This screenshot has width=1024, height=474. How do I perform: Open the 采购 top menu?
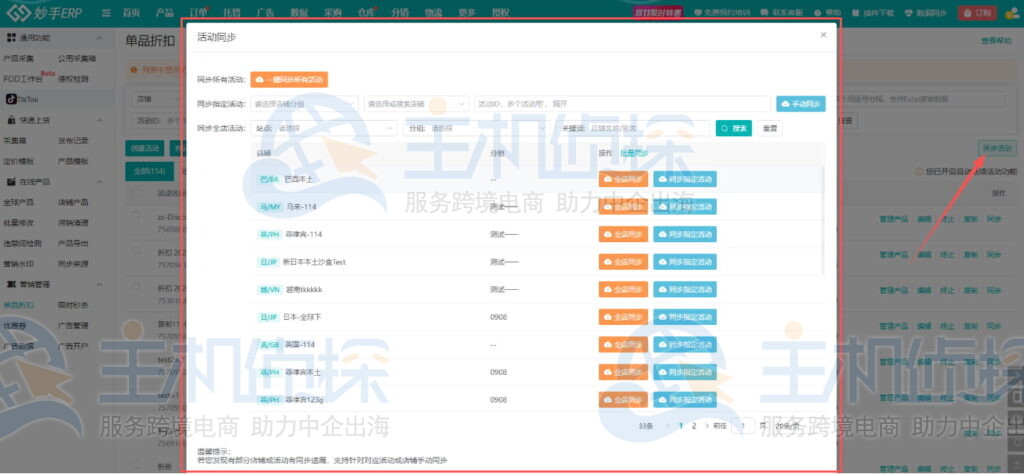(332, 12)
